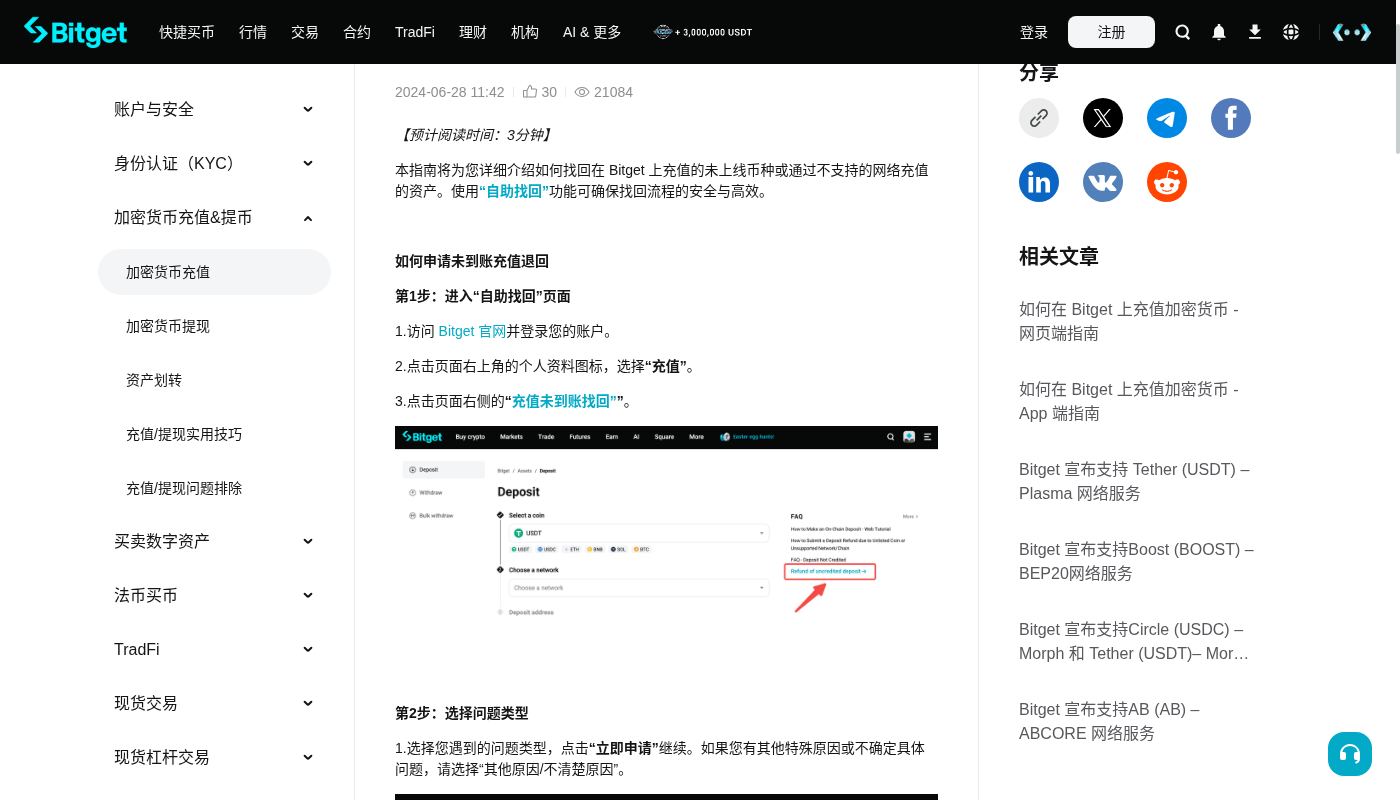Open the download app icon
Viewport: 1400px width, 800px height.
click(x=1255, y=32)
